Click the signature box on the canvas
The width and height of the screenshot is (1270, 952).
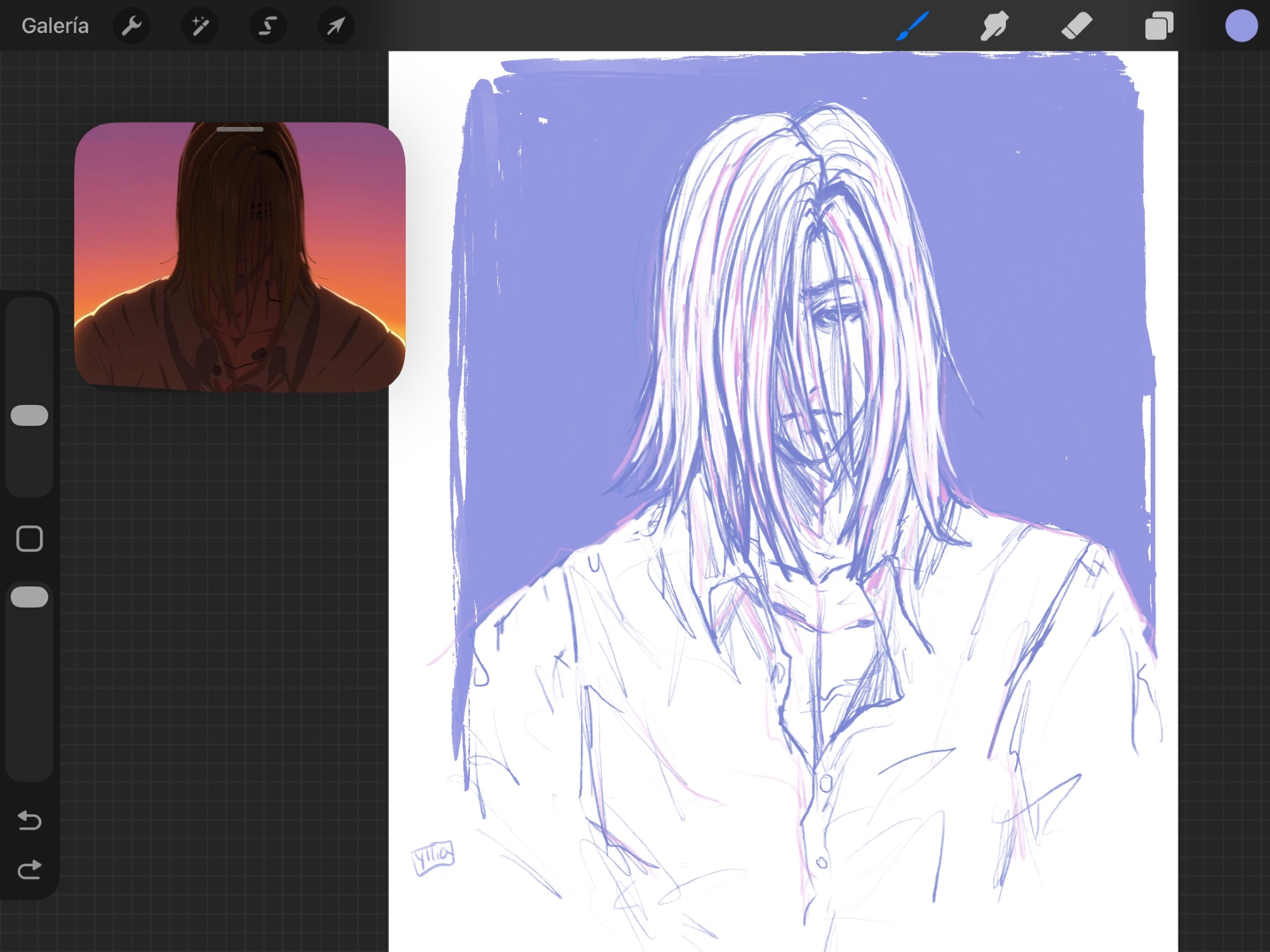click(433, 857)
